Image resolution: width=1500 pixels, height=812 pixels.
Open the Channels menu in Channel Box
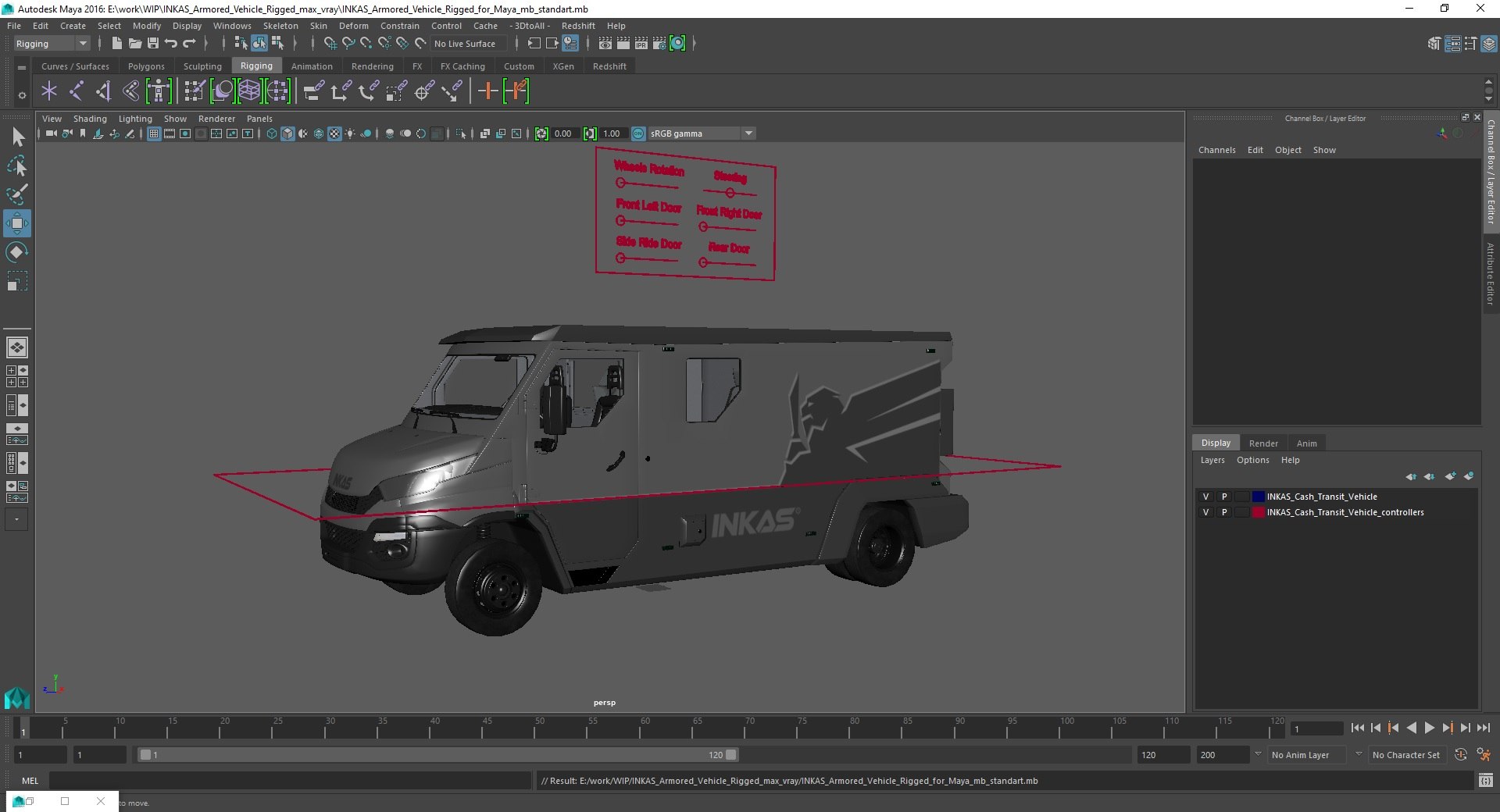pyautogui.click(x=1217, y=150)
